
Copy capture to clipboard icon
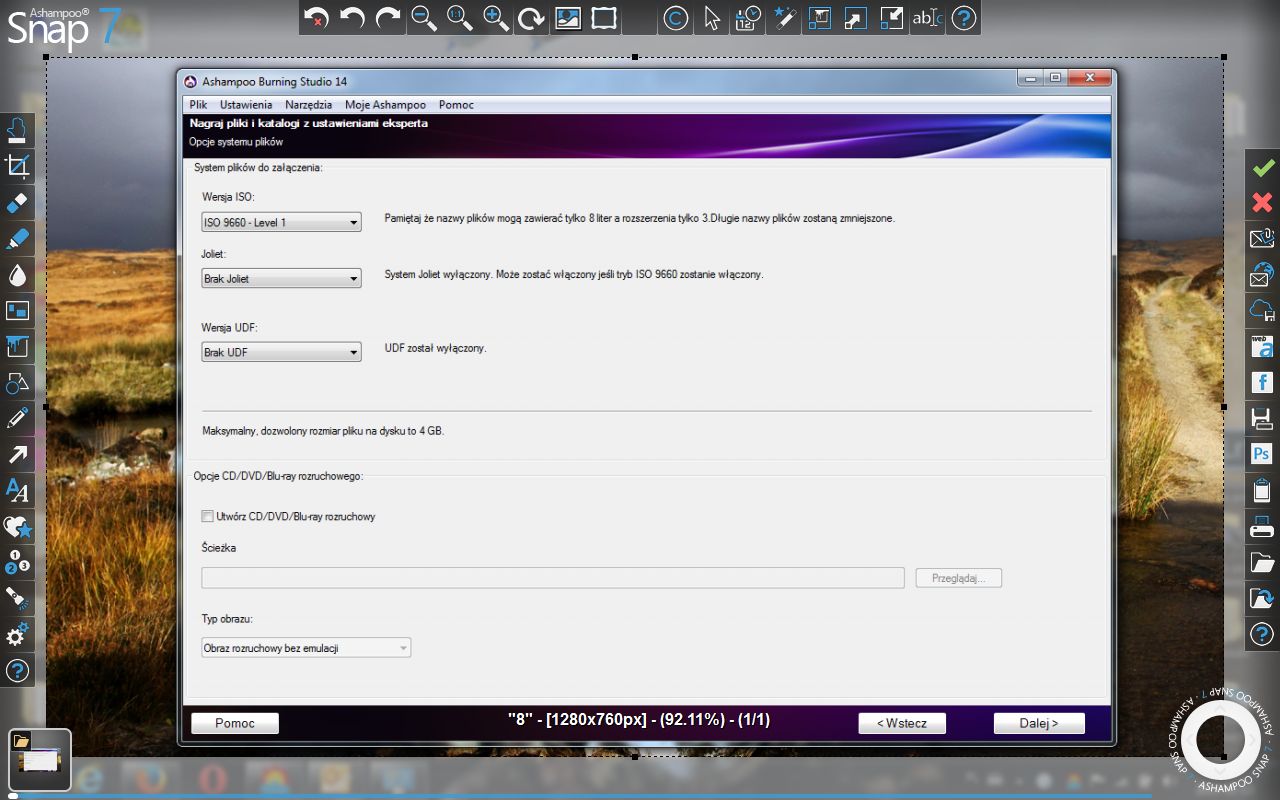pos(1262,490)
